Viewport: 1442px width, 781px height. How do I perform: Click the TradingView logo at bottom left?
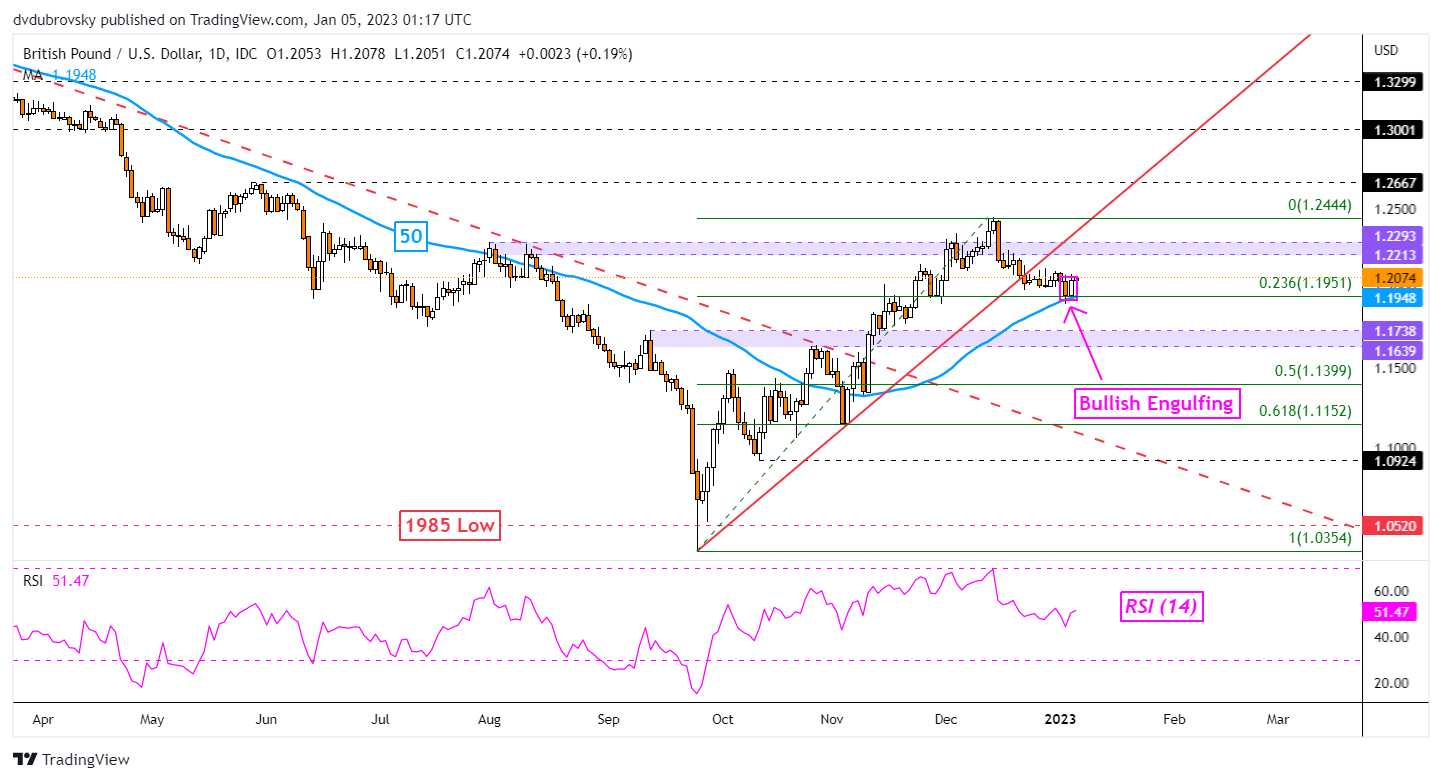(x=71, y=759)
